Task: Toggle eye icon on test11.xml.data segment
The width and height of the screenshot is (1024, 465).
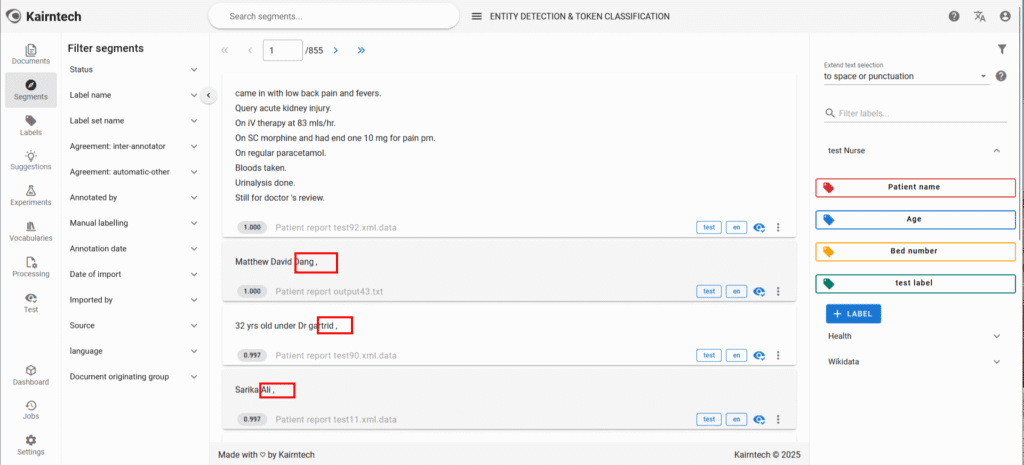Action: click(x=759, y=419)
